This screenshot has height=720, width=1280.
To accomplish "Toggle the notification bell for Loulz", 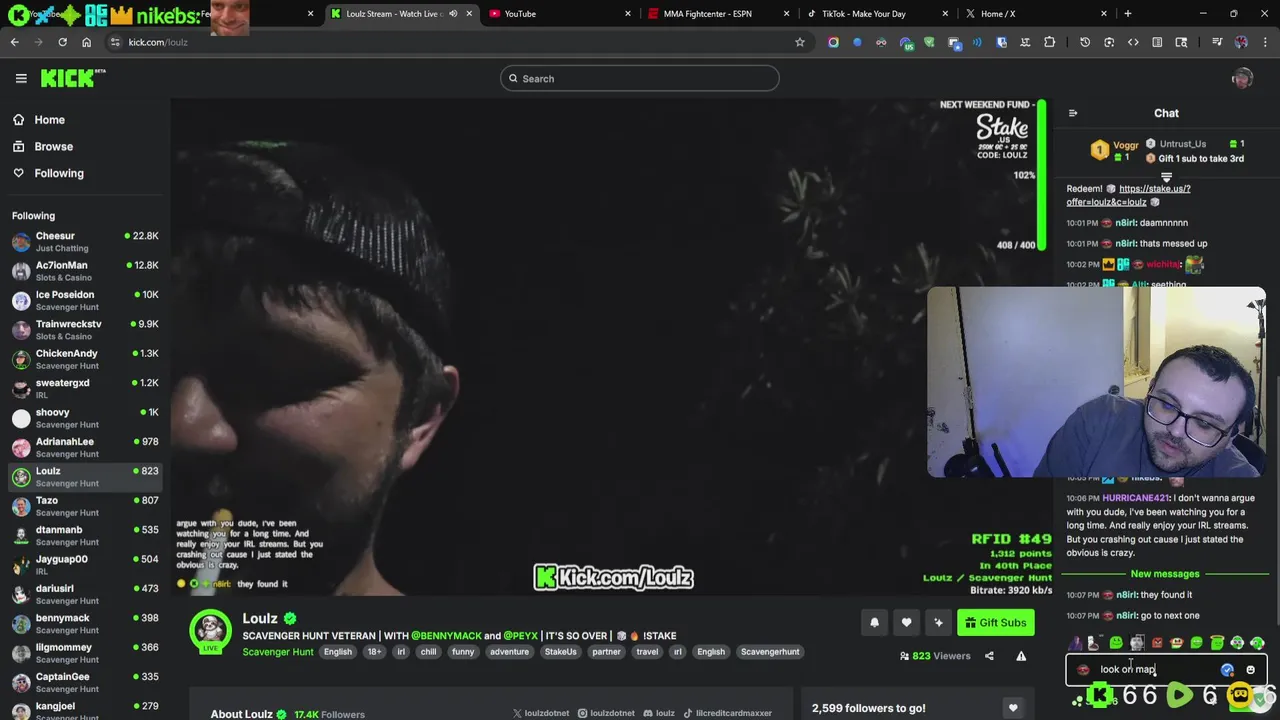I will 874,623.
